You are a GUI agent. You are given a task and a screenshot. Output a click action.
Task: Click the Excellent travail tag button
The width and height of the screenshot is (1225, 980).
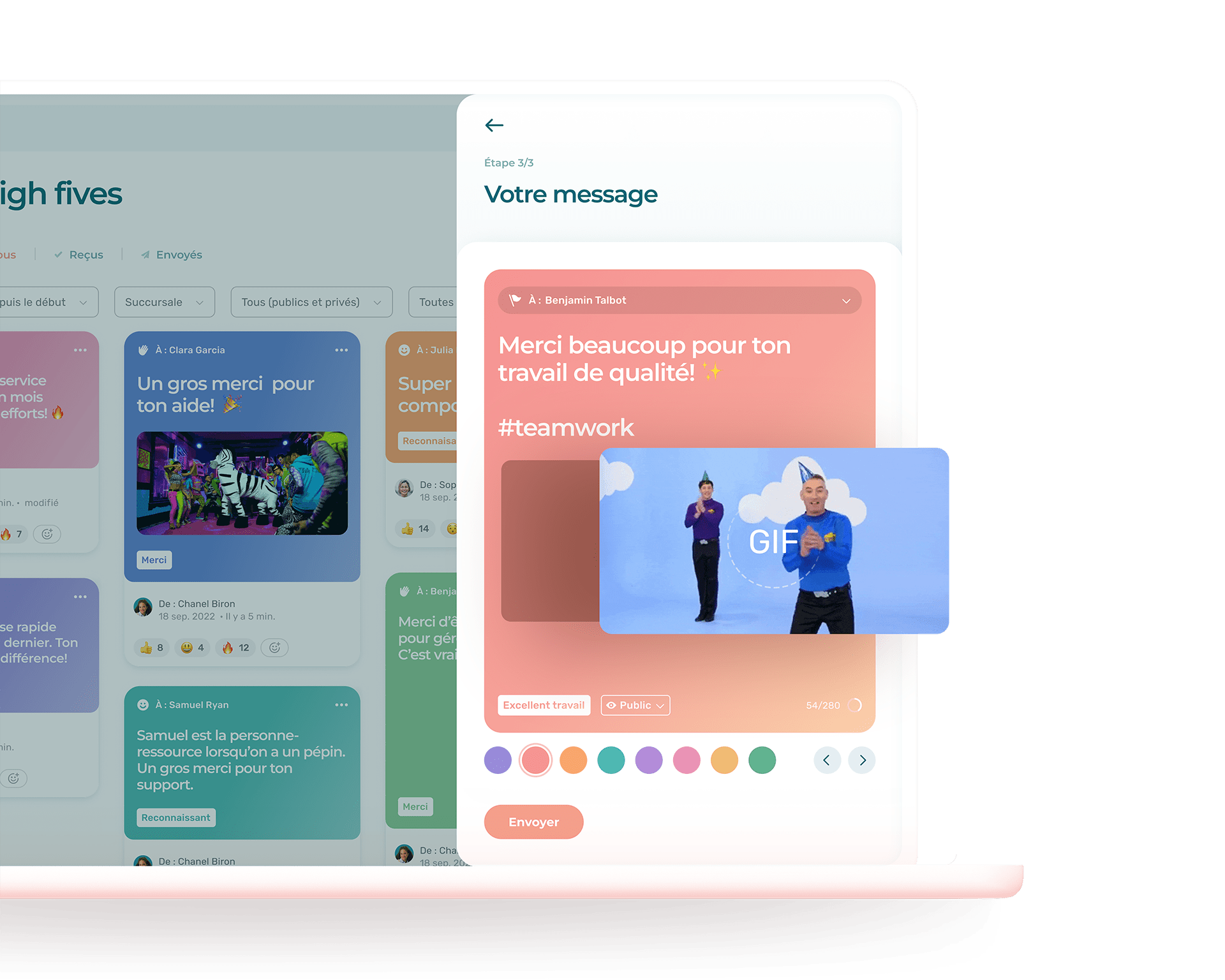coord(547,705)
